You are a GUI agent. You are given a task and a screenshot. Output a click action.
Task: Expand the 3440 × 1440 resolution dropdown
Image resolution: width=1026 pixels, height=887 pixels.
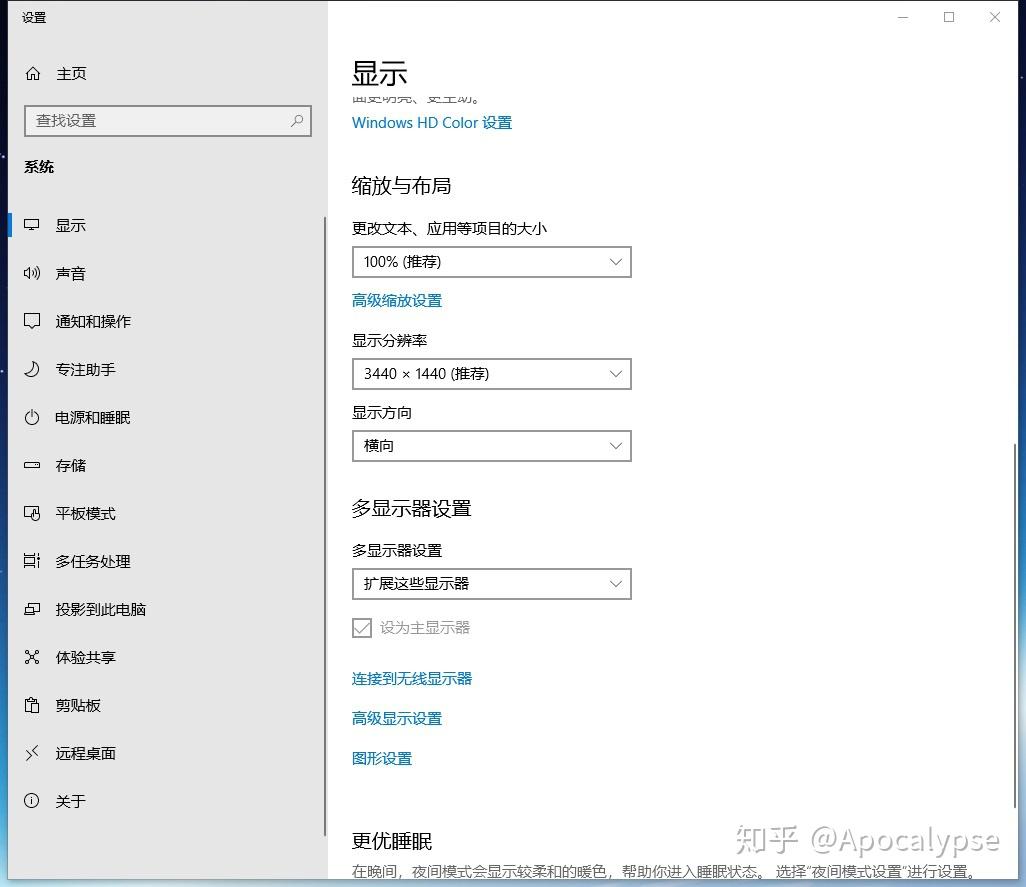pyautogui.click(x=491, y=373)
